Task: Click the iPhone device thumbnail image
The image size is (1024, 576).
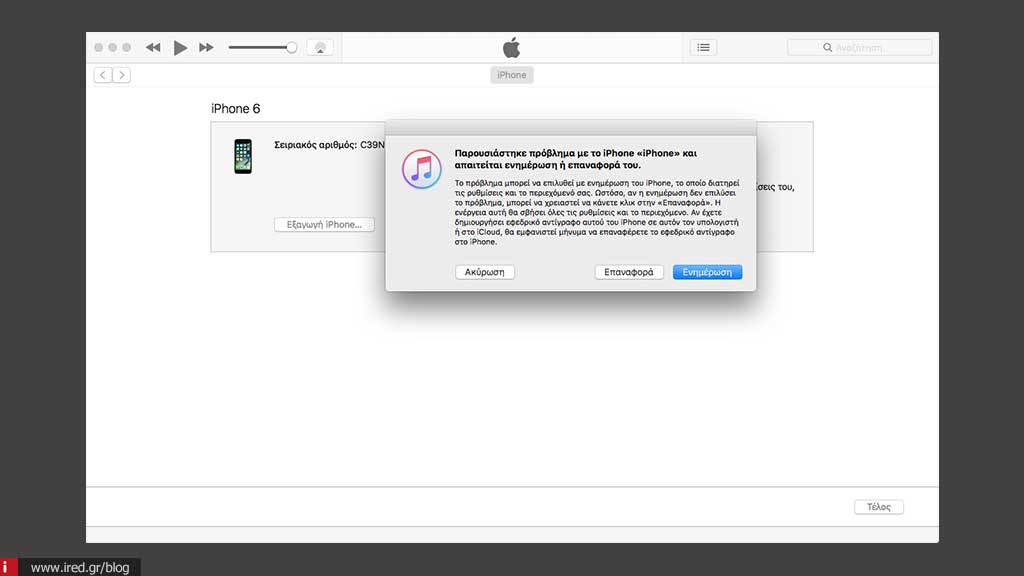Action: click(x=243, y=156)
